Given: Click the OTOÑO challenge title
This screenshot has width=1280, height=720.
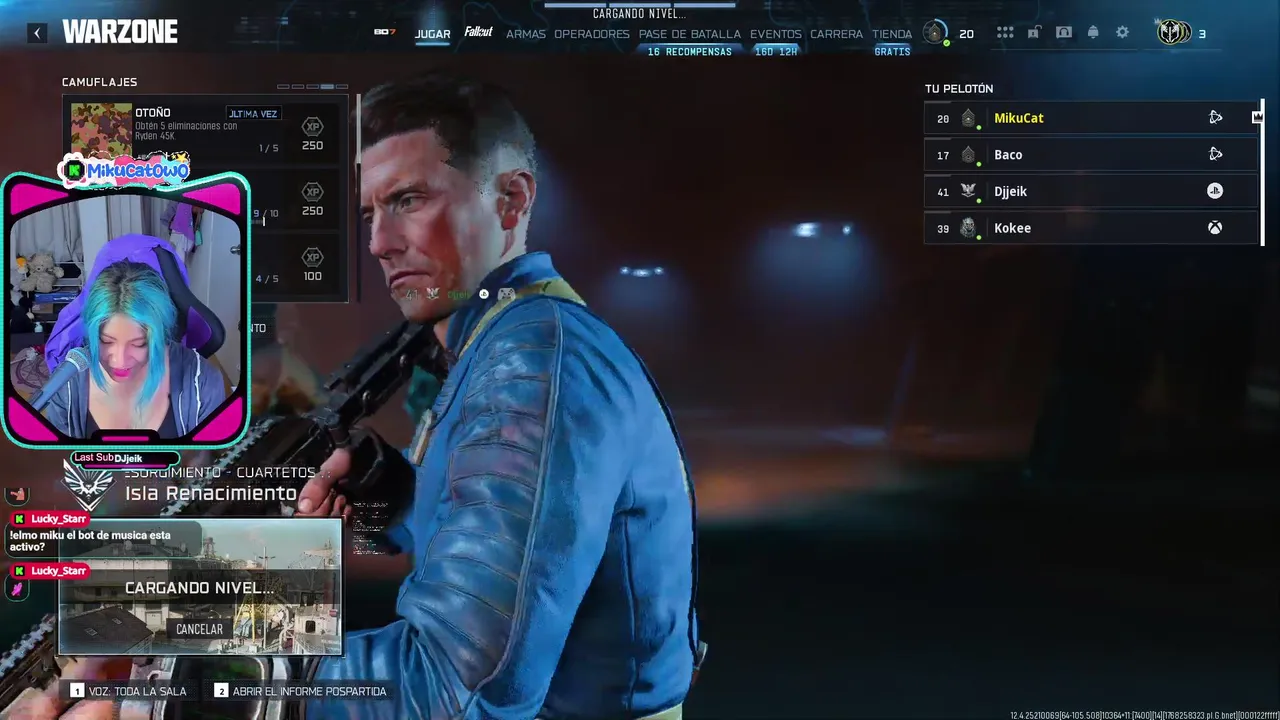Looking at the screenshot, I should click(x=153, y=113).
